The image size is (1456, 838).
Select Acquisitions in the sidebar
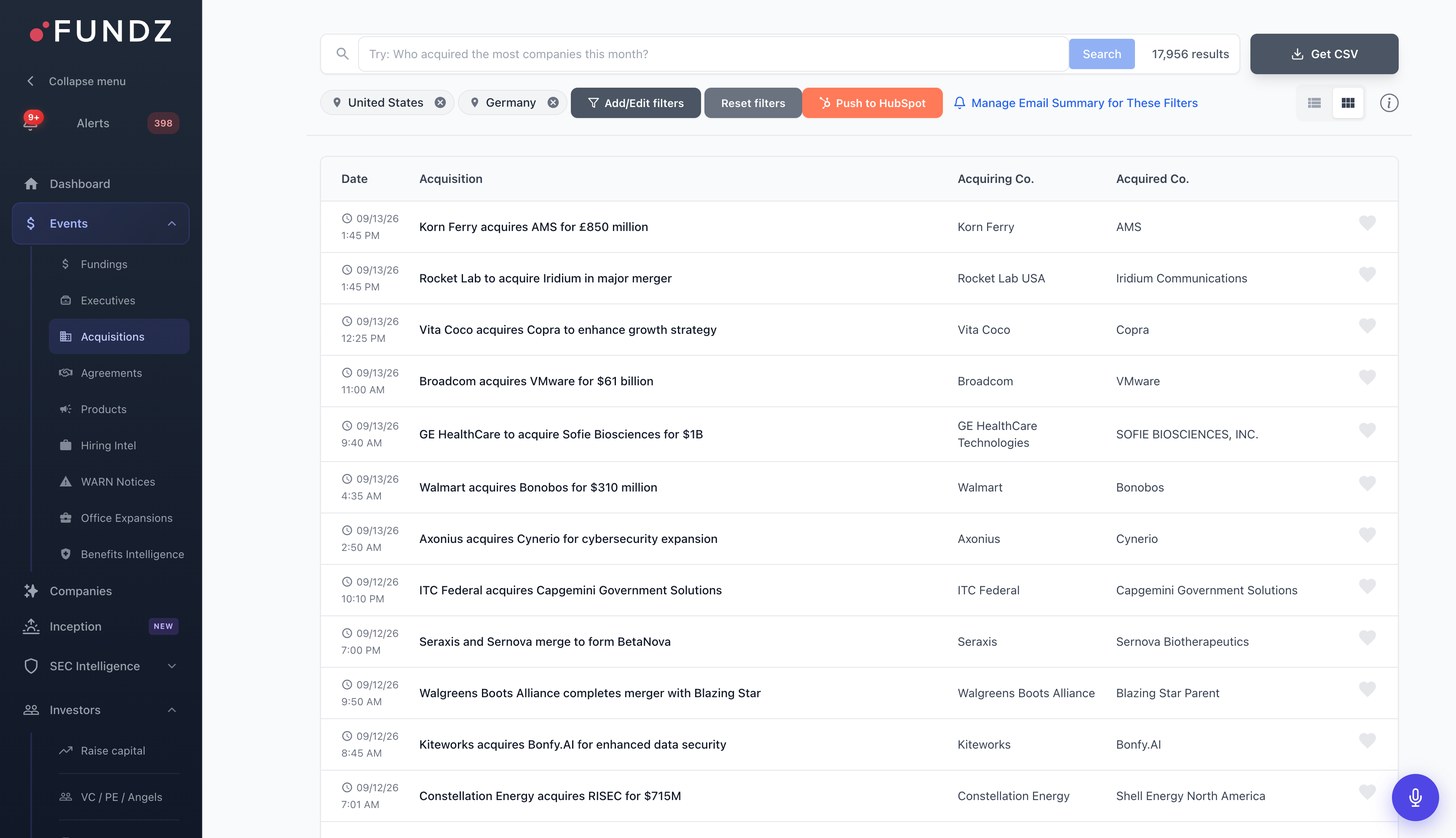coord(119,337)
